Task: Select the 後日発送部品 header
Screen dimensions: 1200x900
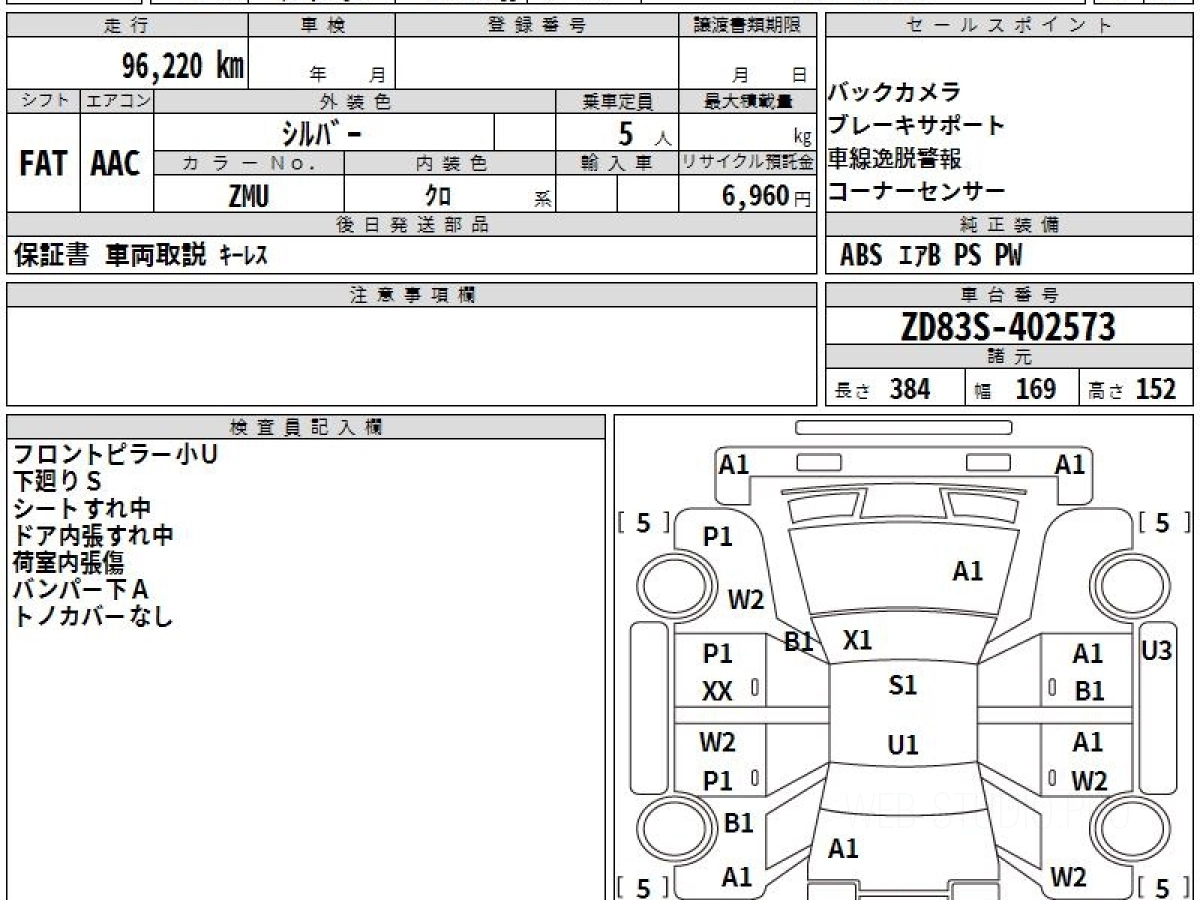Action: 411,225
